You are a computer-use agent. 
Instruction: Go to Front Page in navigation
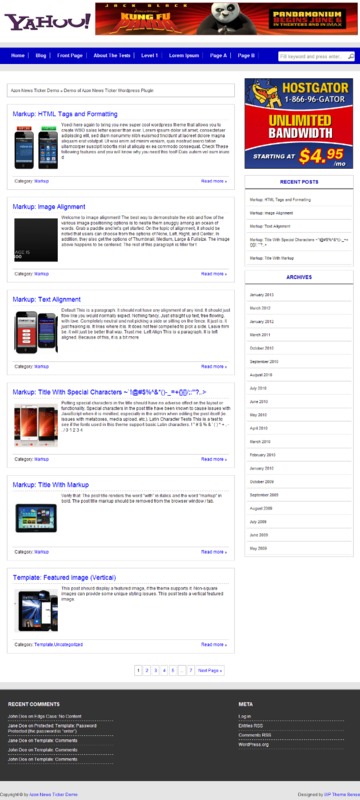pyautogui.click(x=70, y=56)
